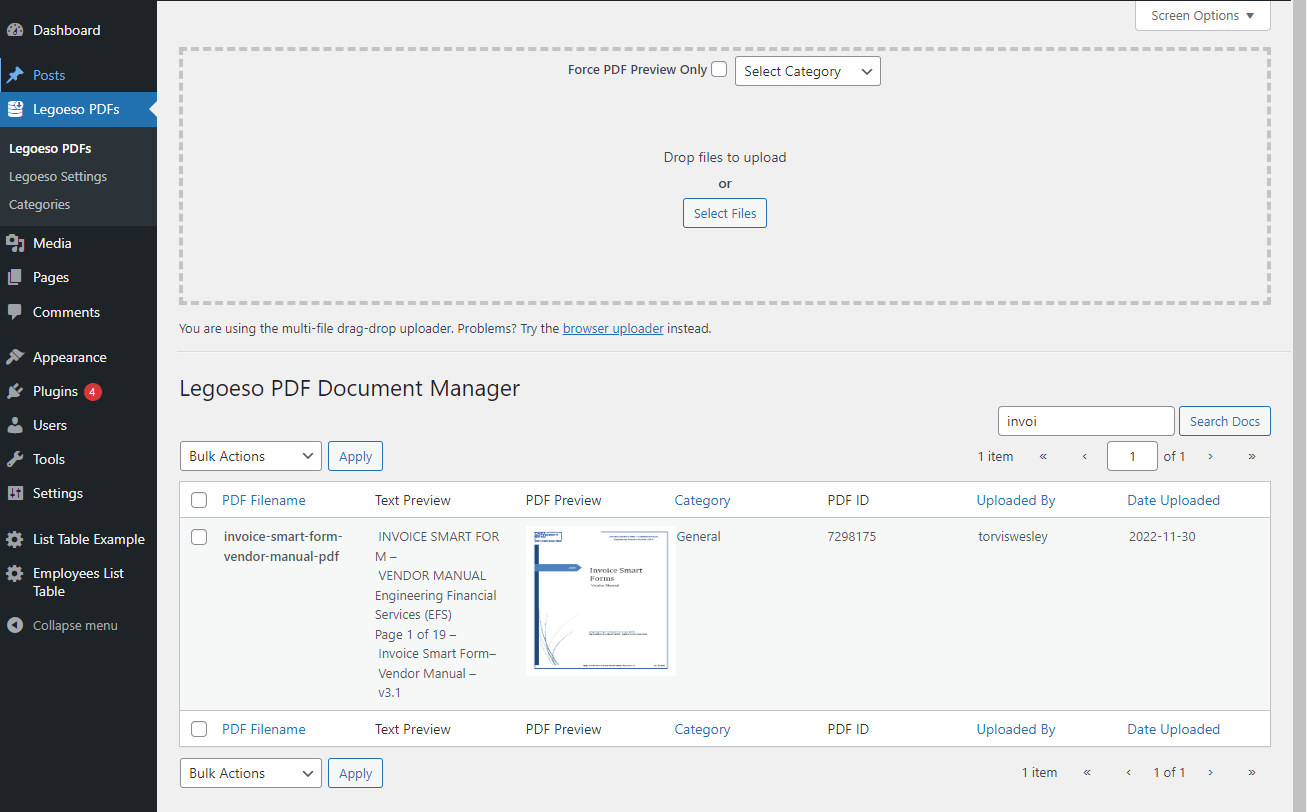Viewport: 1307px width, 812px height.
Task: Click the Employees List Table gear icon
Action: pyautogui.click(x=15, y=574)
